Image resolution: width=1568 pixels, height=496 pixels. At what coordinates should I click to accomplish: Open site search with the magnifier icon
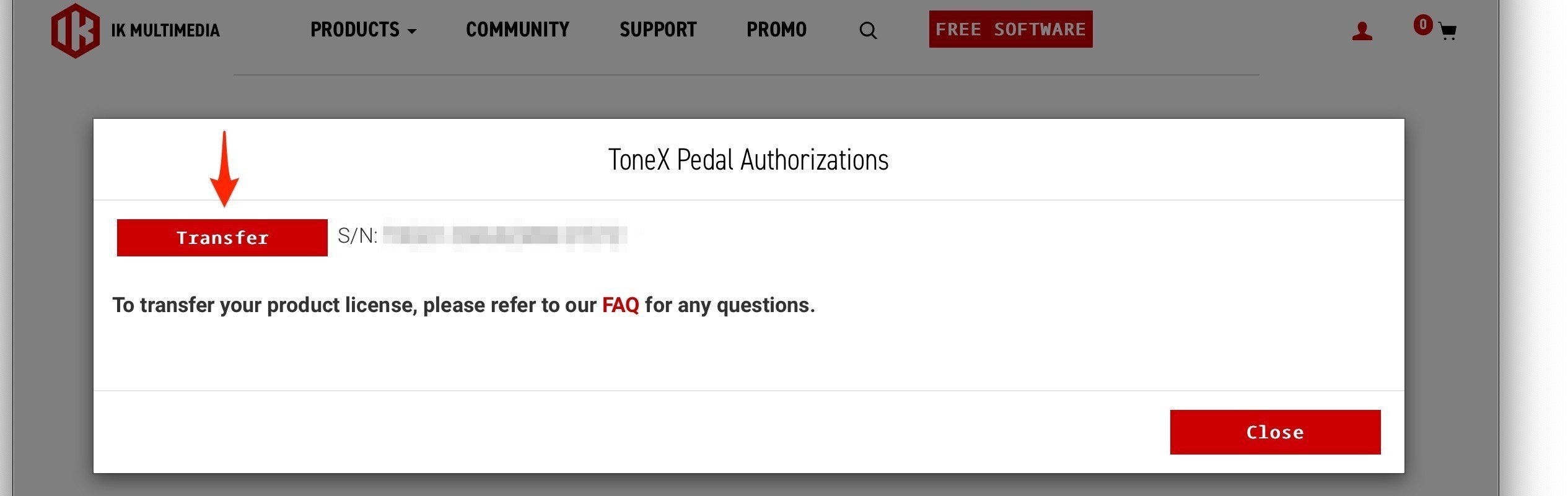(868, 31)
